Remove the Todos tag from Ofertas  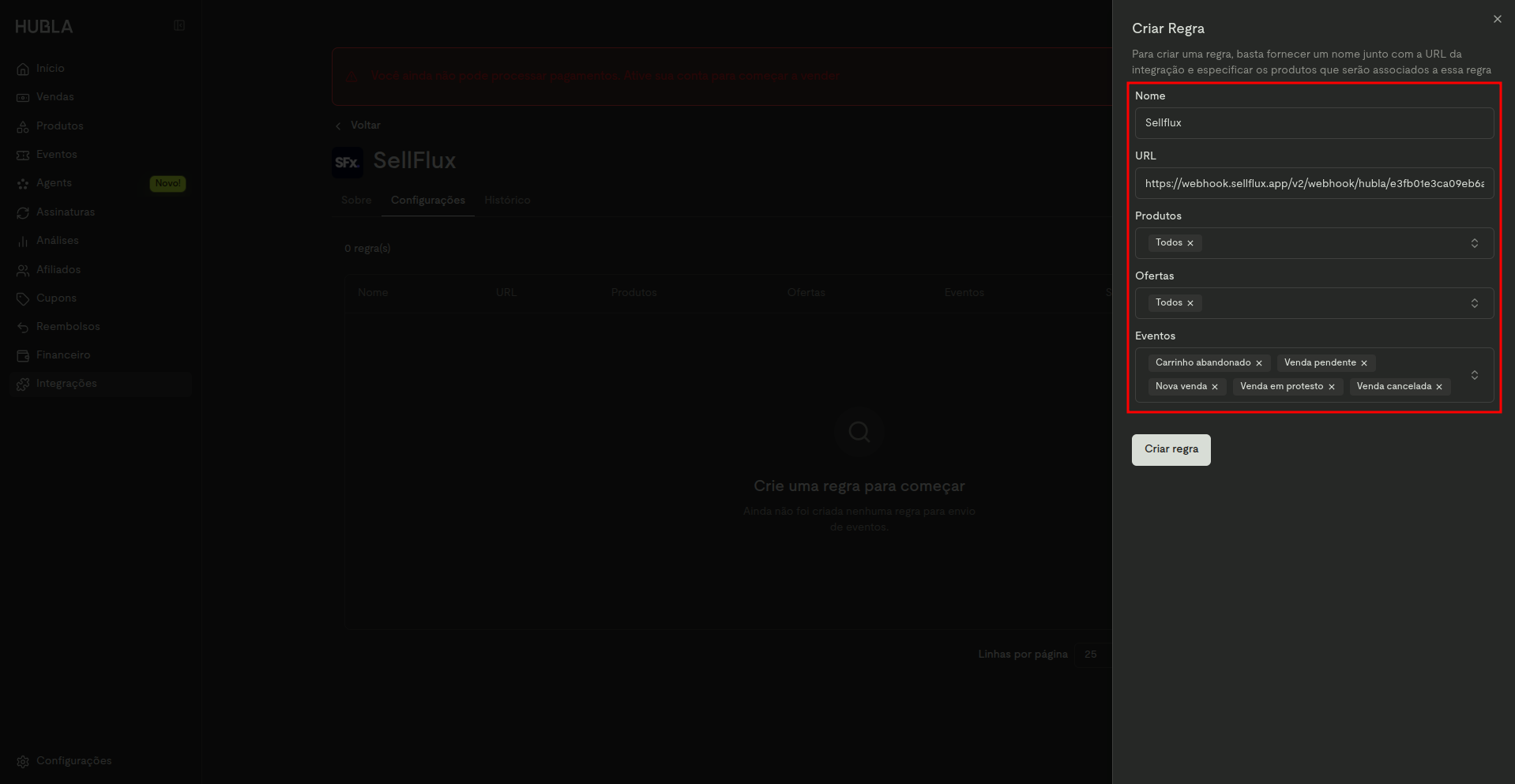pyautogui.click(x=1190, y=303)
